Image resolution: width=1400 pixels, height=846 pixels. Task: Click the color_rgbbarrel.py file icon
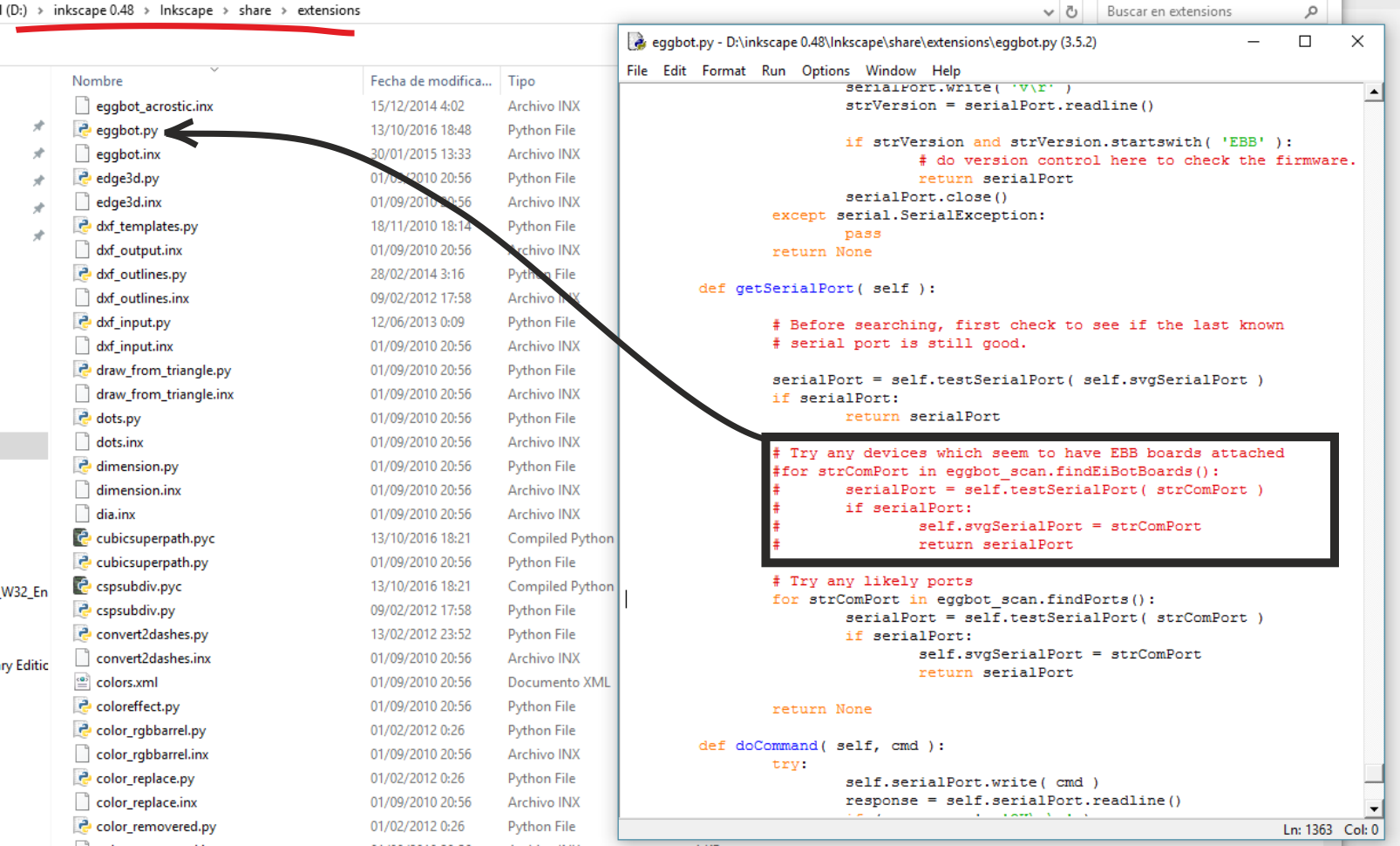coord(82,730)
